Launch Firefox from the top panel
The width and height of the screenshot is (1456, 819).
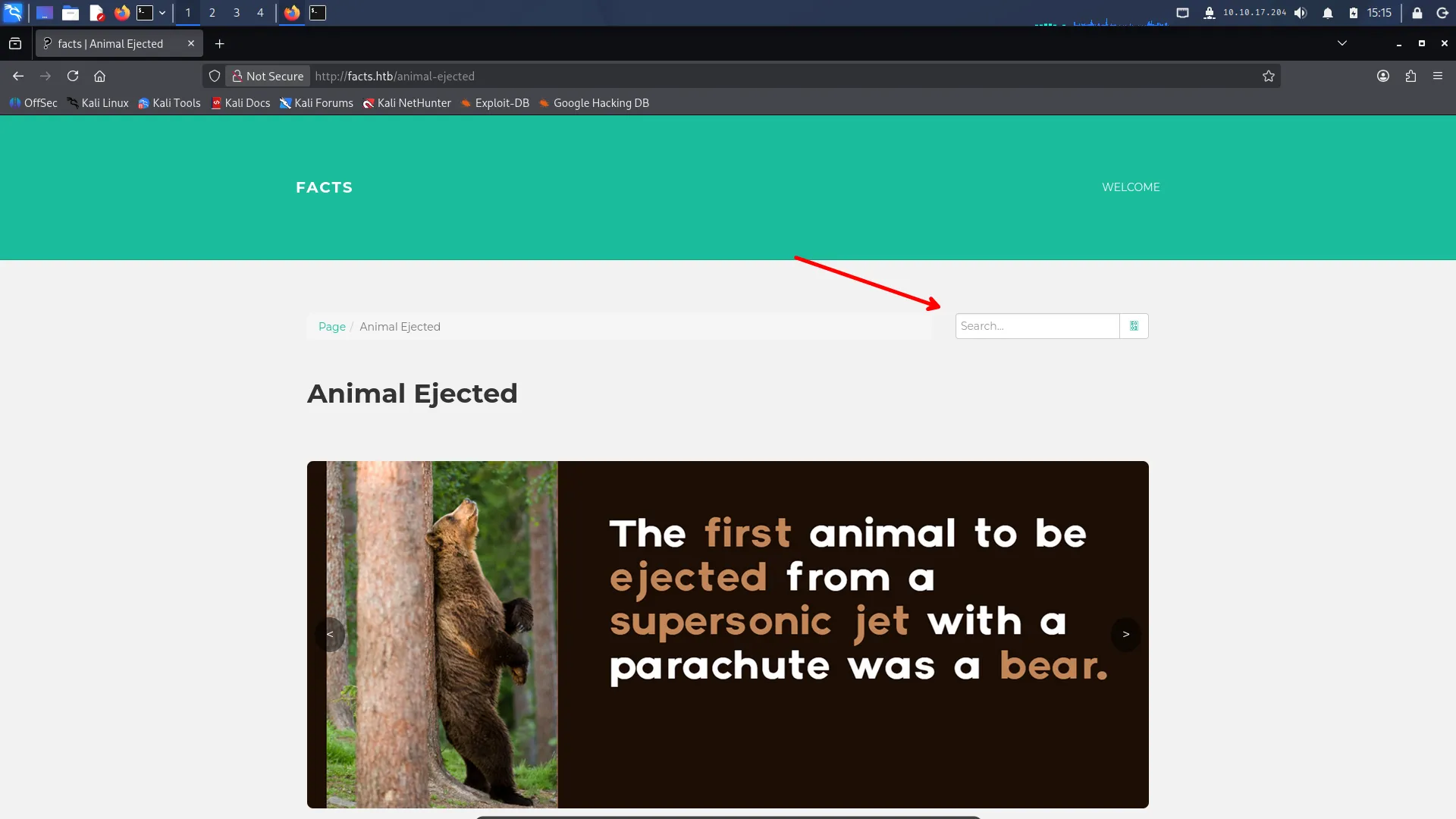tap(121, 13)
